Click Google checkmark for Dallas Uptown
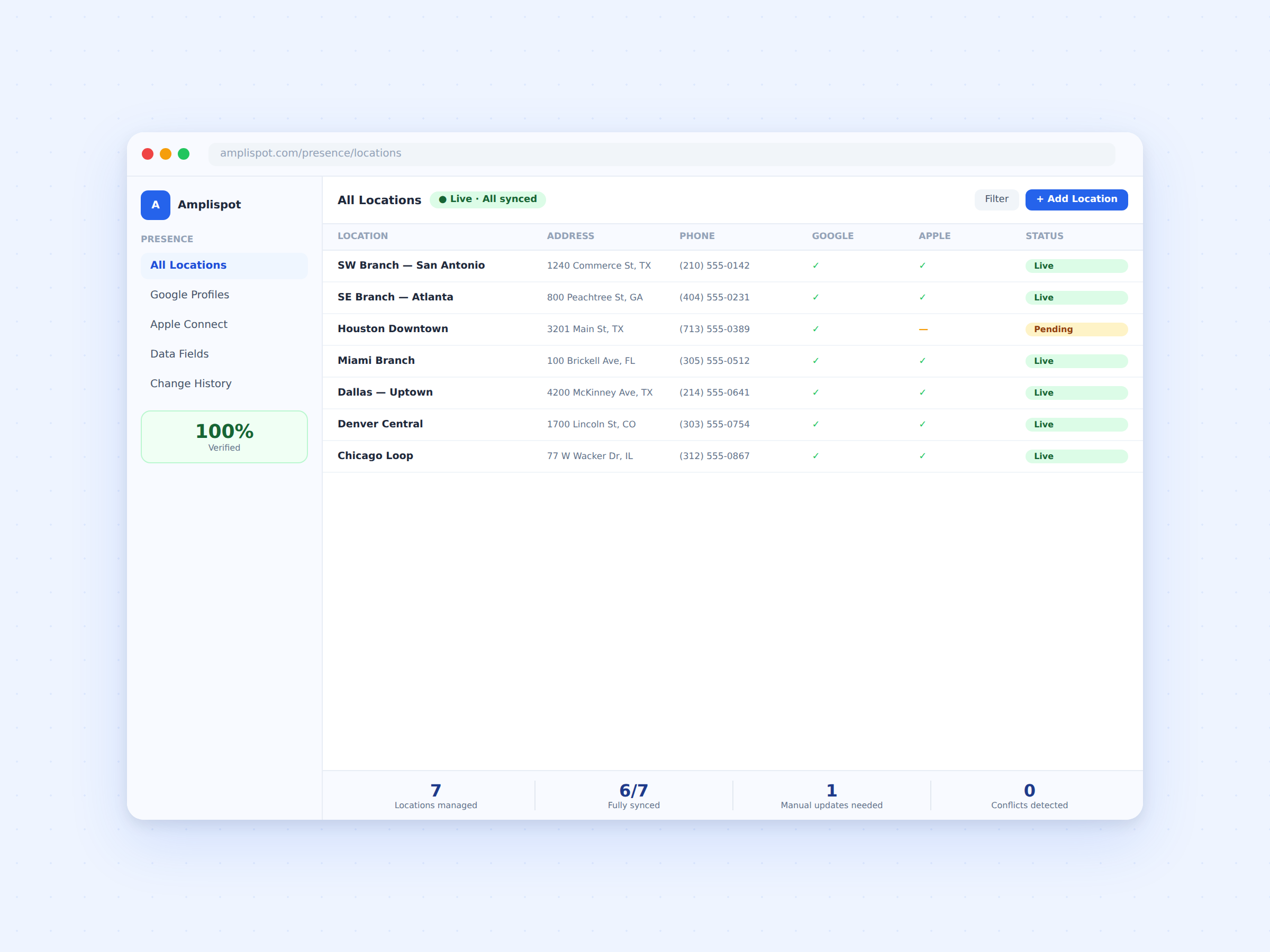The height and width of the screenshot is (952, 1270). coord(815,392)
